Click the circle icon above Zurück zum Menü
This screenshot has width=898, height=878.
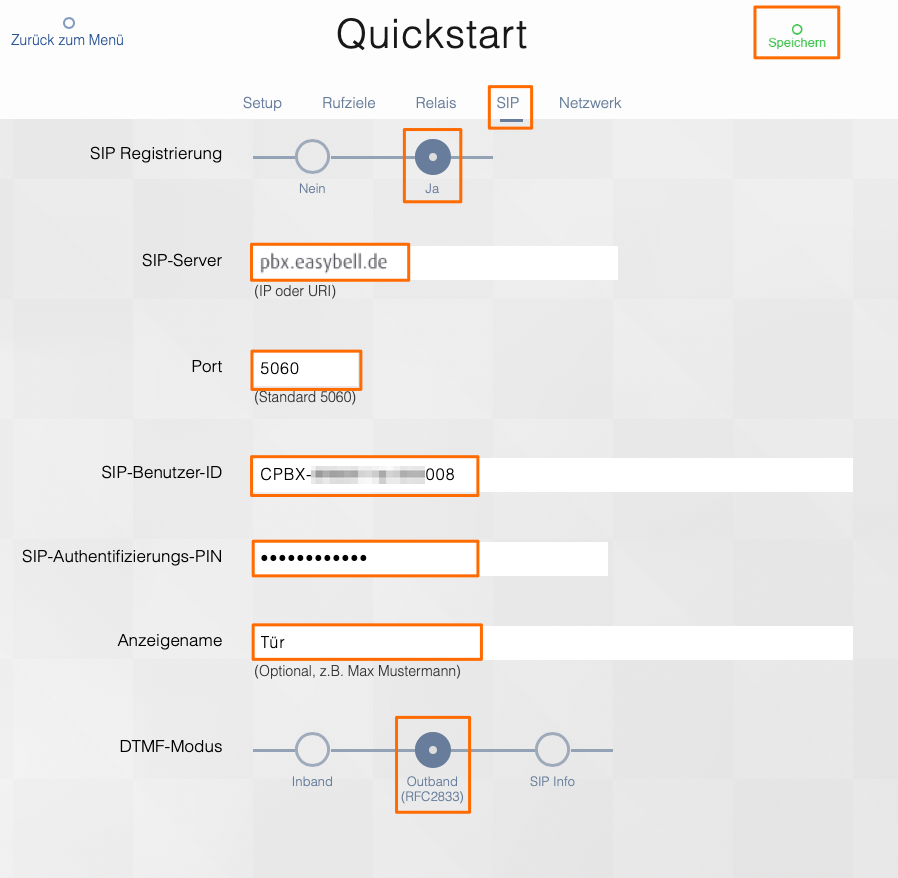coord(69,23)
